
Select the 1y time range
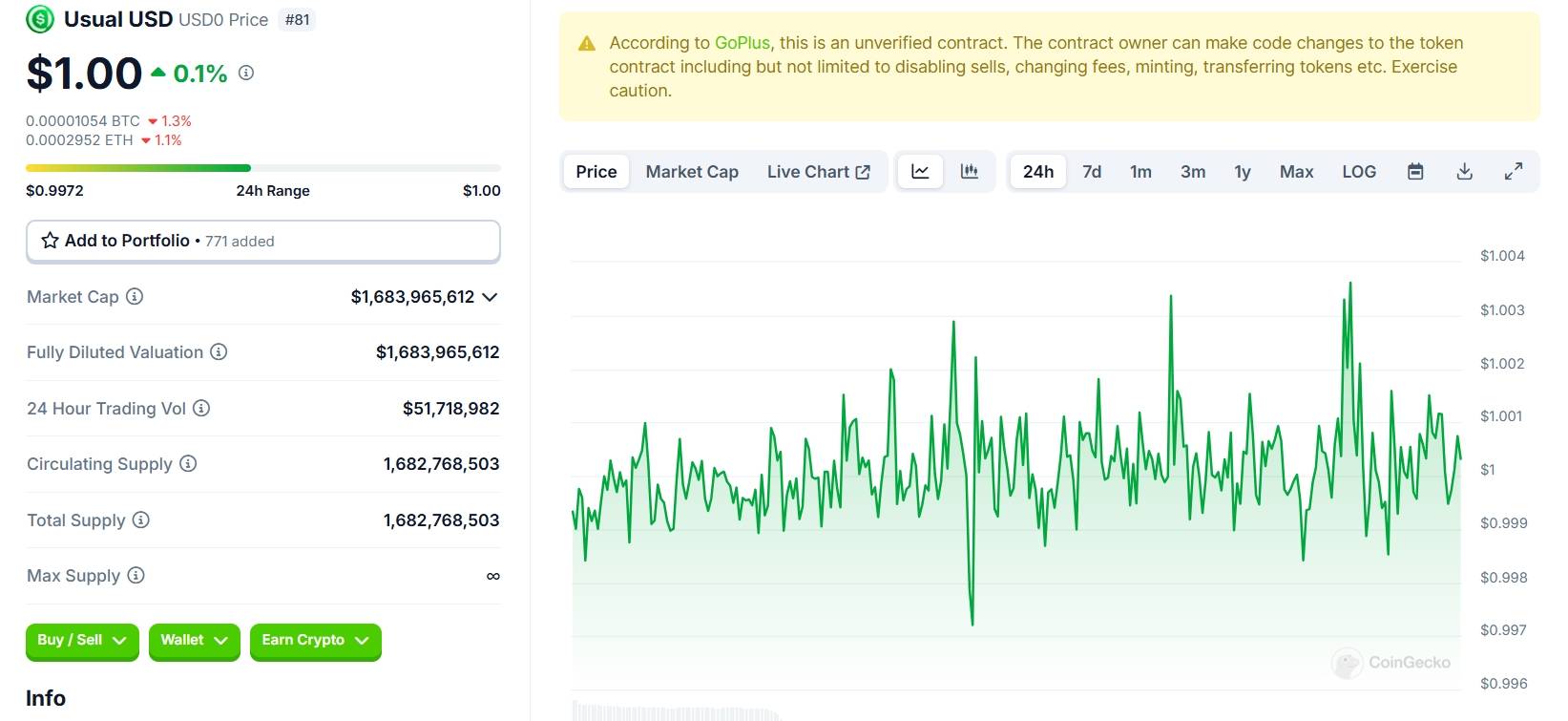point(1243,172)
